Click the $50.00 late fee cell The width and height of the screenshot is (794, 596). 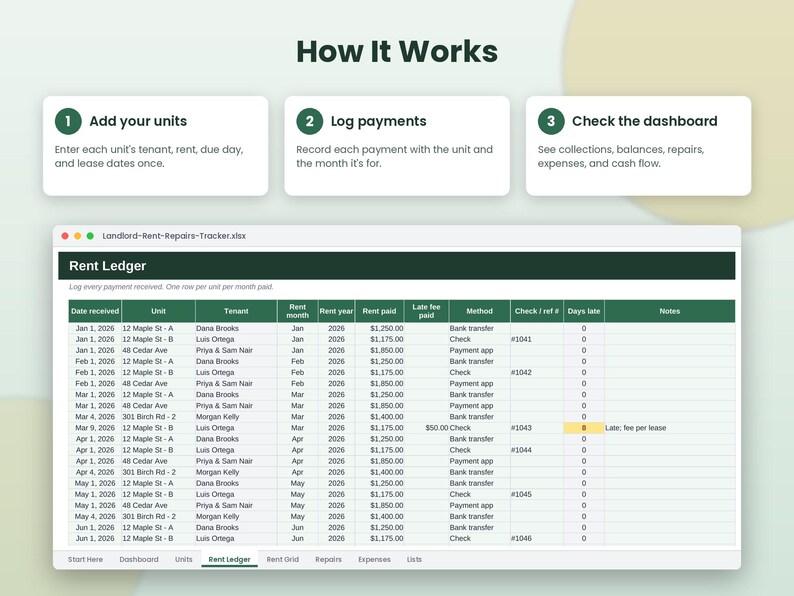[426, 428]
